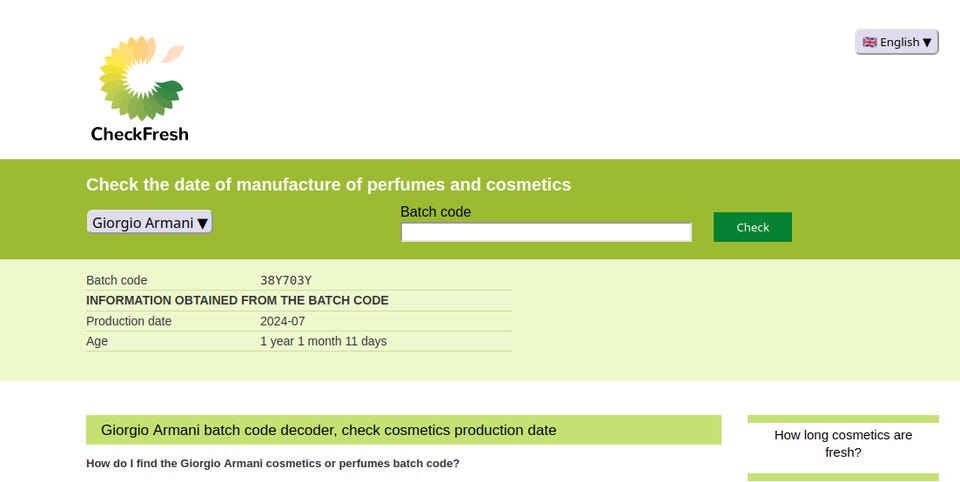This screenshot has height=482, width=960.
Task: Click the Batch code label in results table
Action: click(x=116, y=280)
